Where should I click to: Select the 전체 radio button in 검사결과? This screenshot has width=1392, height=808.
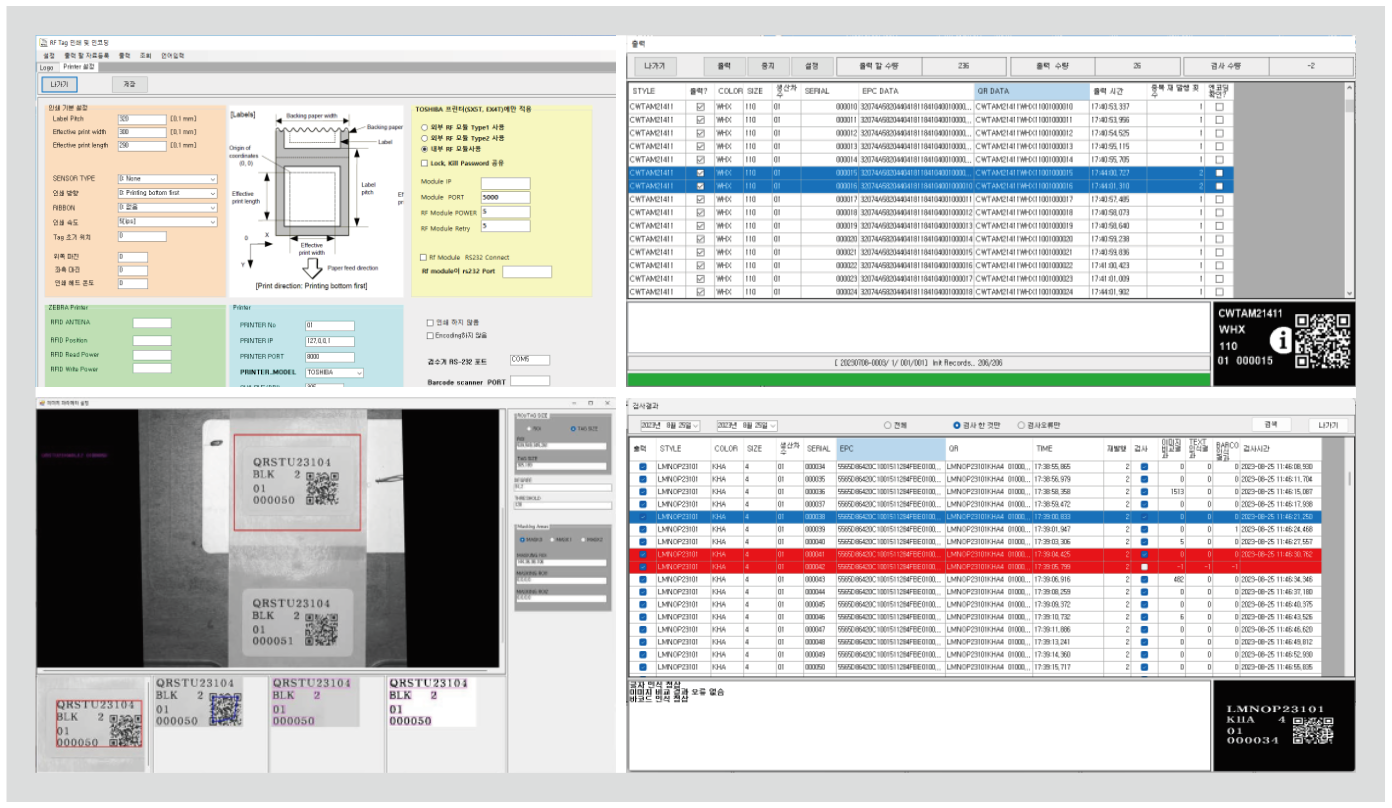888,425
